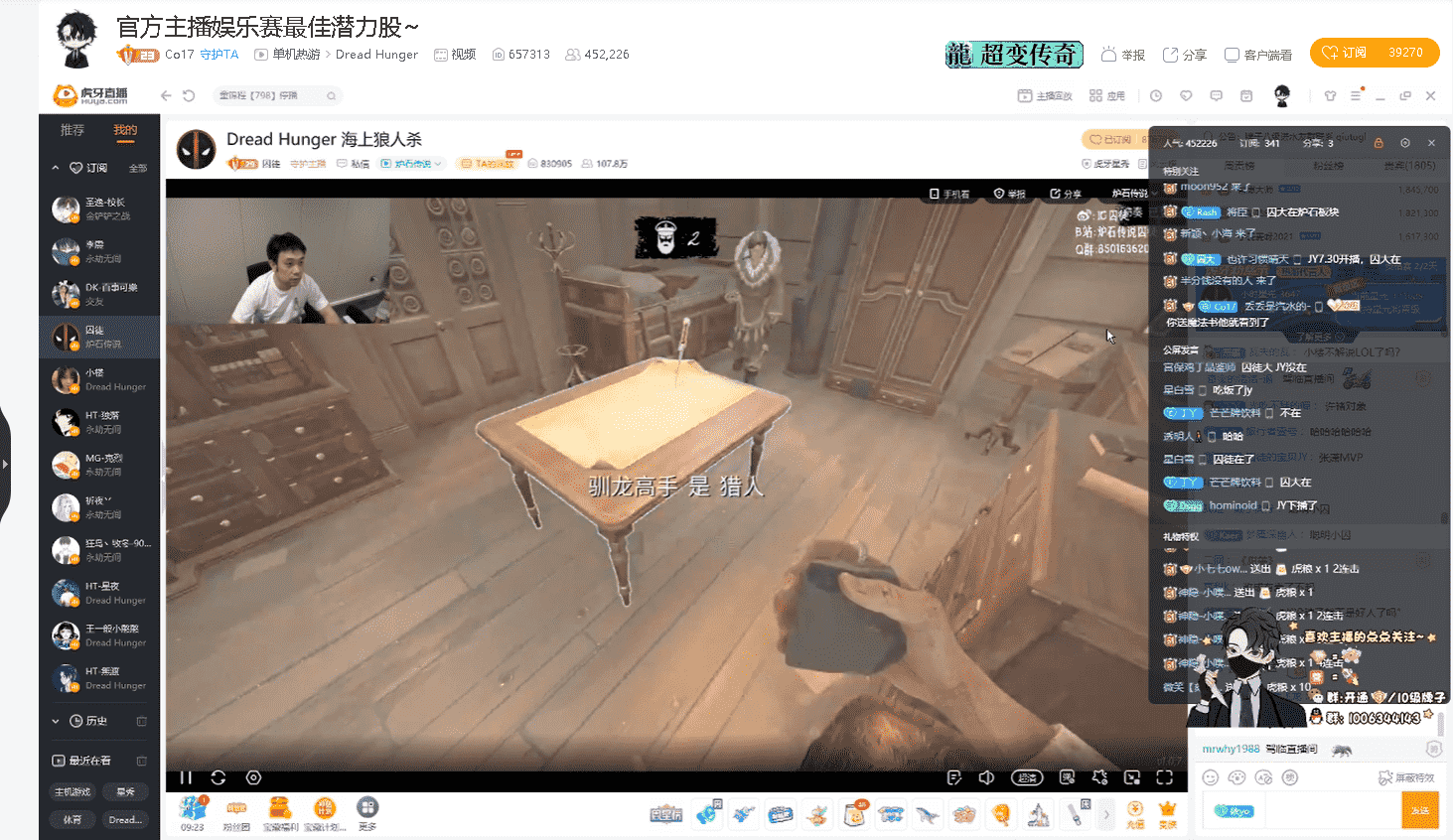Click the 分享 share link in page header

coord(1185,55)
